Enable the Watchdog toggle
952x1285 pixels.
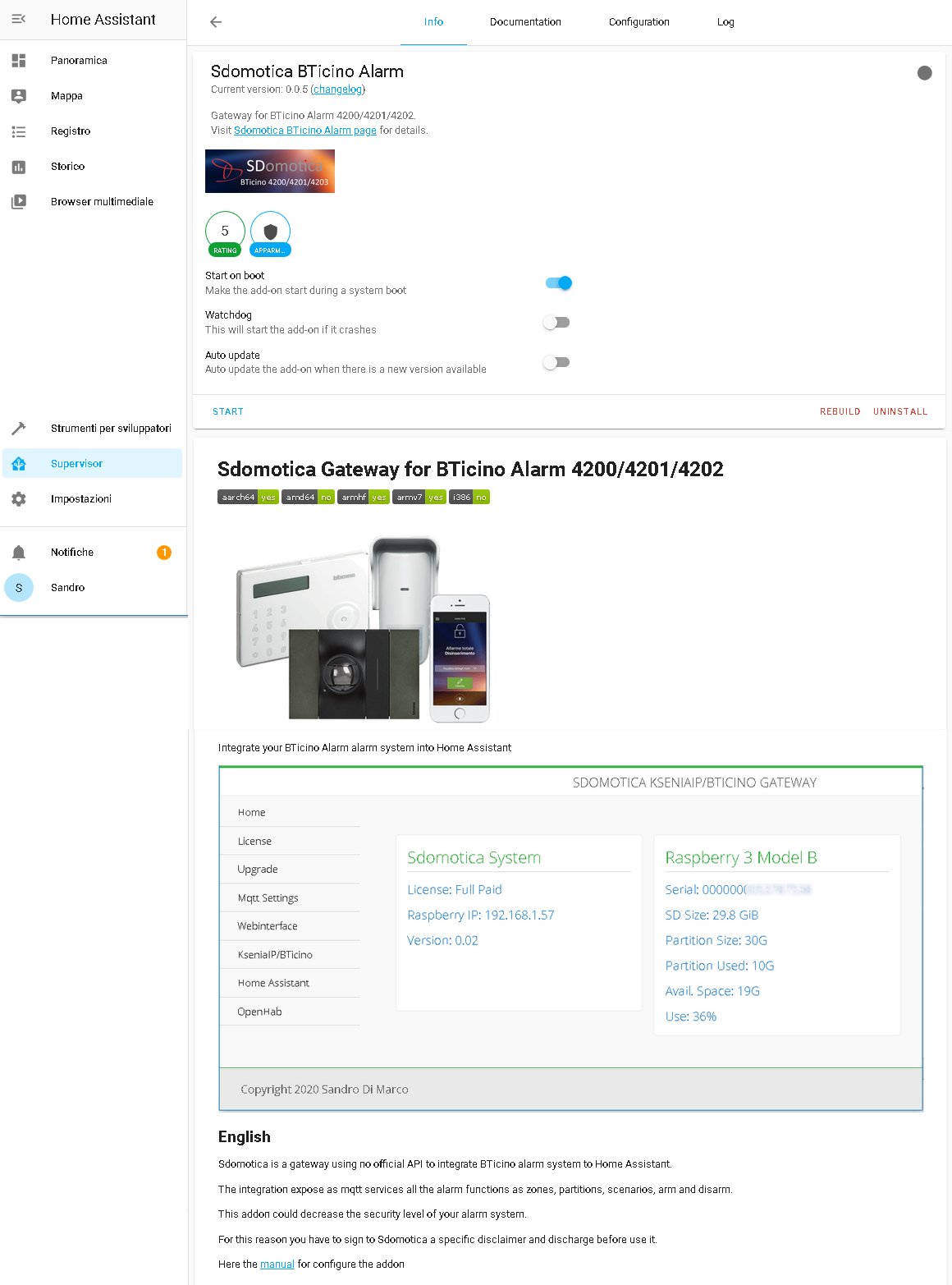tap(556, 323)
